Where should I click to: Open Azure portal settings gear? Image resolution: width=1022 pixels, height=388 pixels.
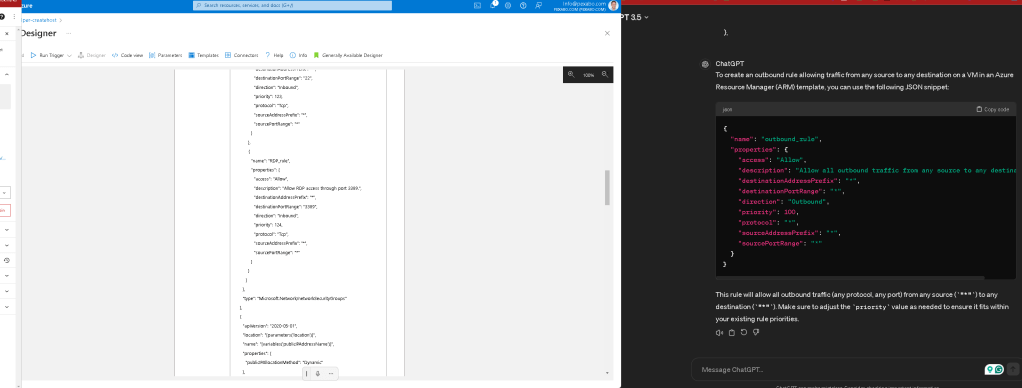click(x=508, y=5)
